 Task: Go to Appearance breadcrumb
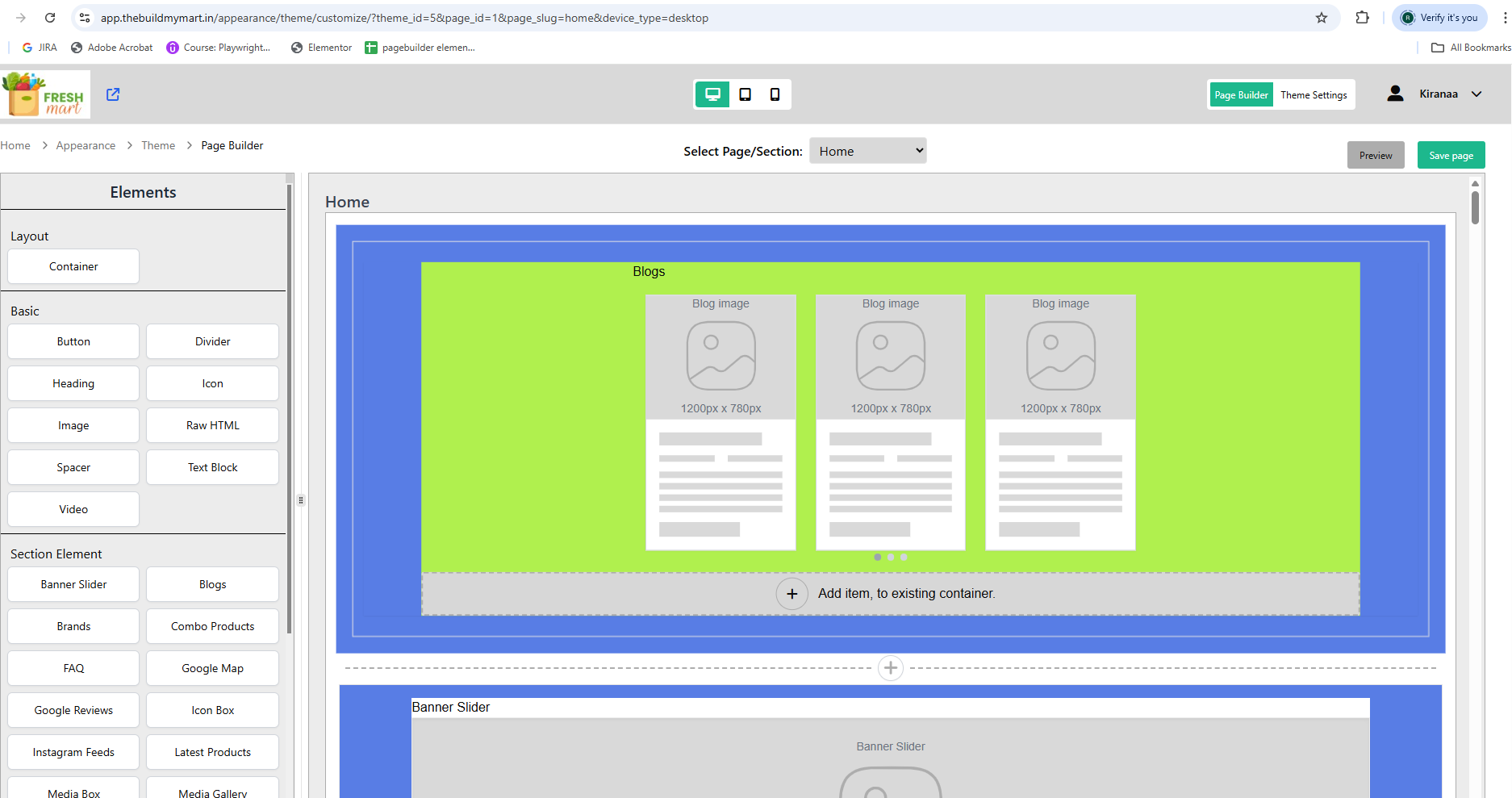(x=86, y=146)
